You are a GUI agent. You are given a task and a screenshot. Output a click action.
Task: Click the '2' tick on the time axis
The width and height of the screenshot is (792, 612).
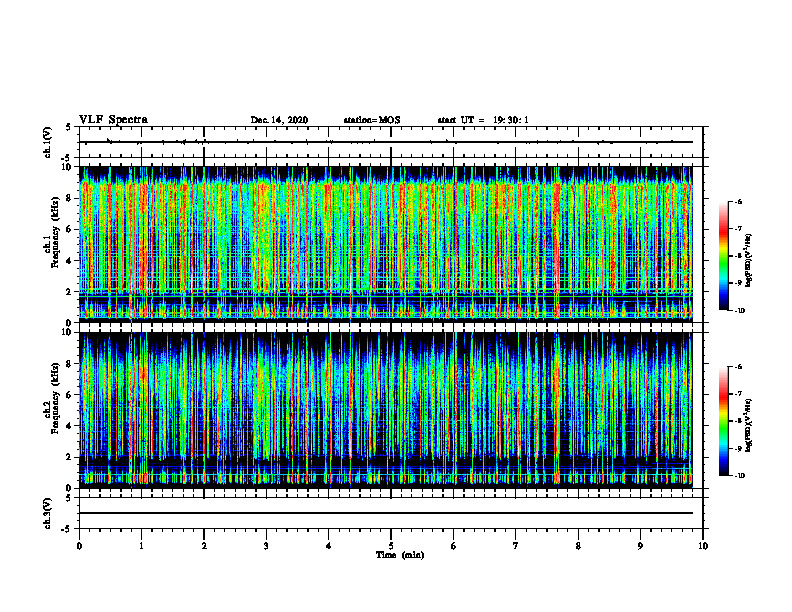pos(204,546)
